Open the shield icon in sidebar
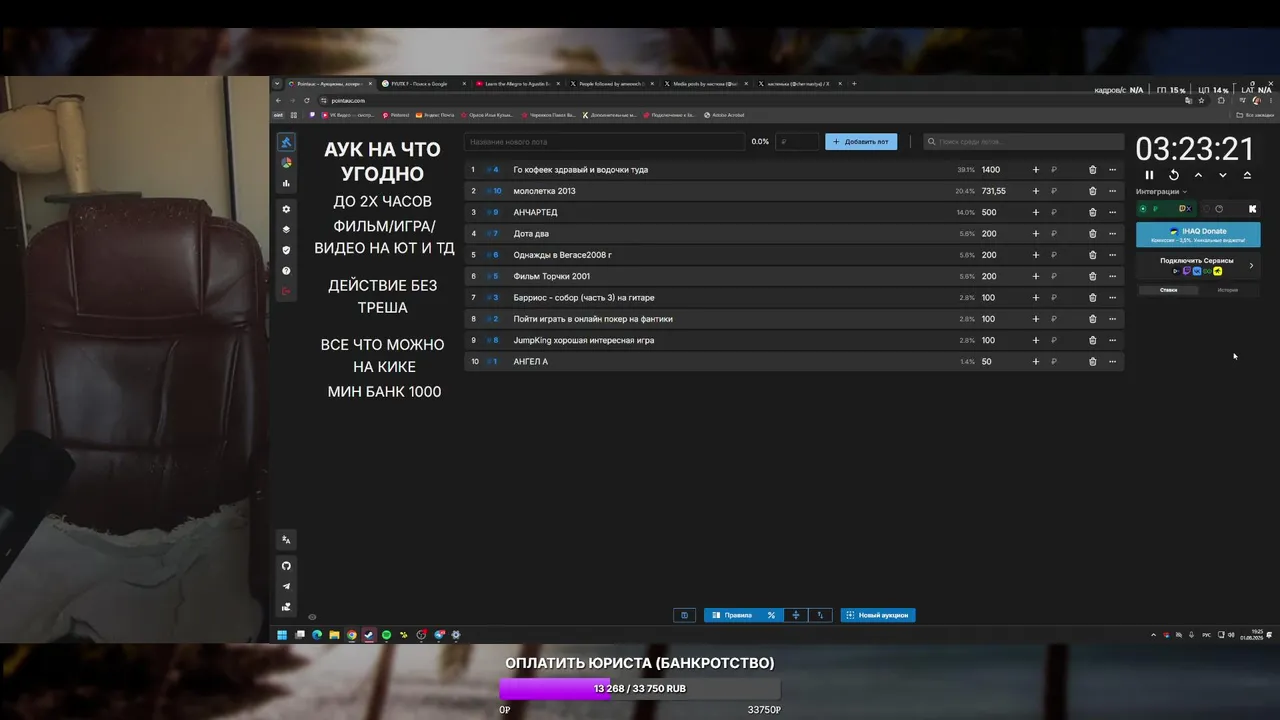Viewport: 1280px width, 720px height. (x=286, y=250)
